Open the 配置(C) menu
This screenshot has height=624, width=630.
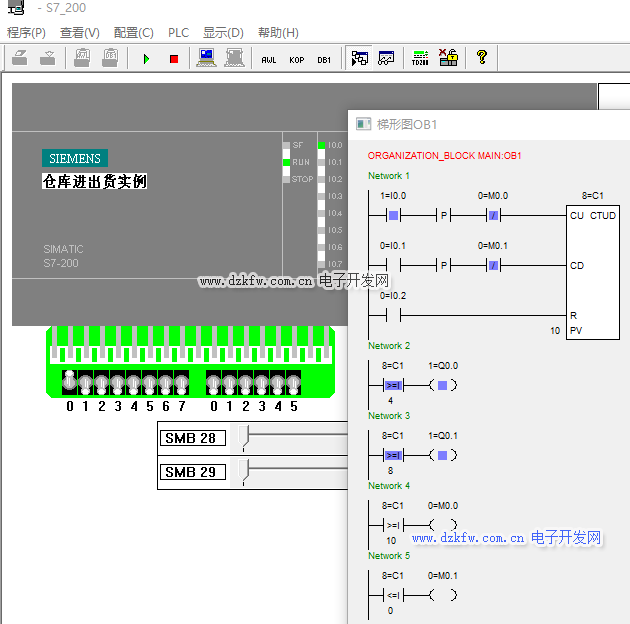click(x=133, y=32)
